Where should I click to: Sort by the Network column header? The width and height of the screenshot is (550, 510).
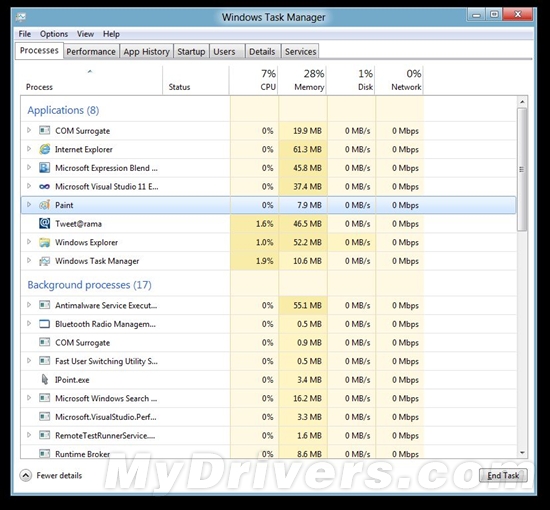(399, 80)
